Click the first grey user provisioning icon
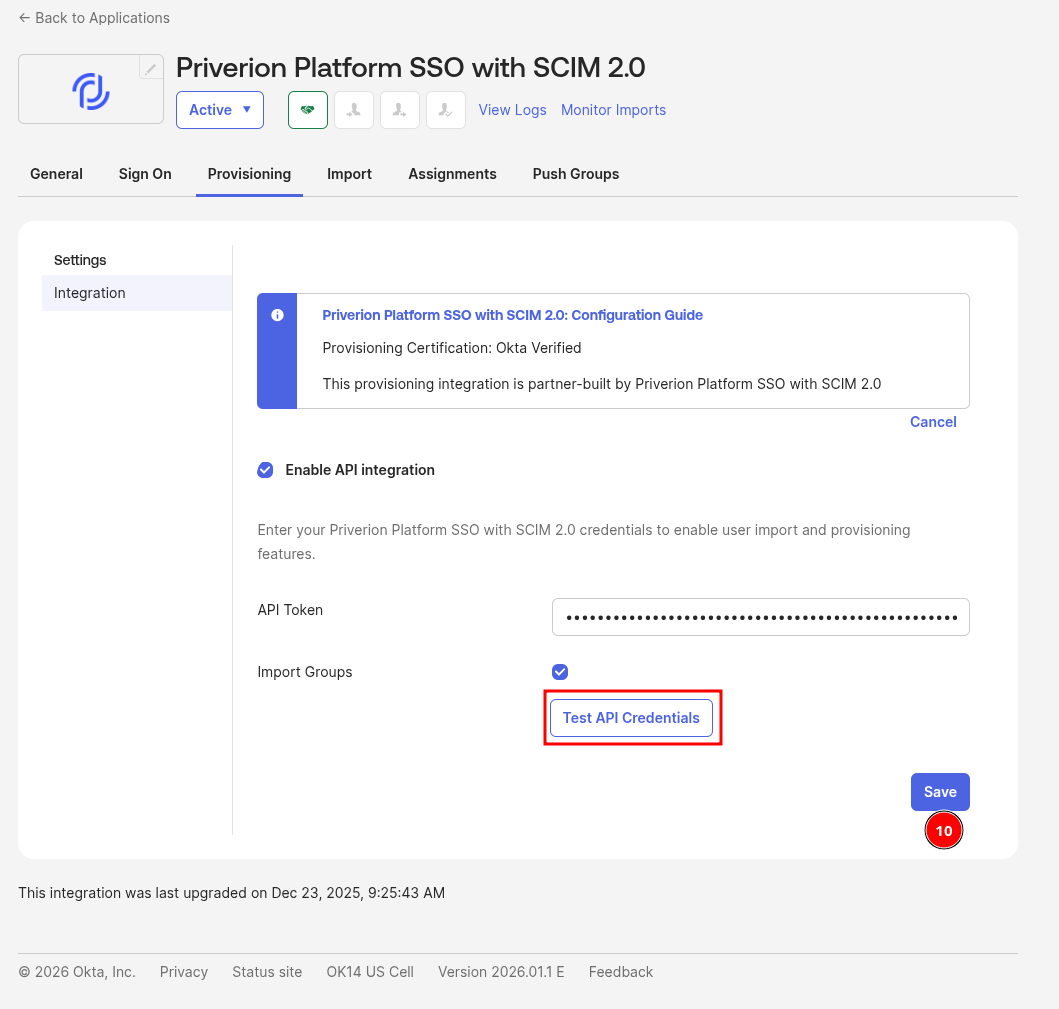Viewport: 1059px width, 1009px height. pyautogui.click(x=354, y=110)
